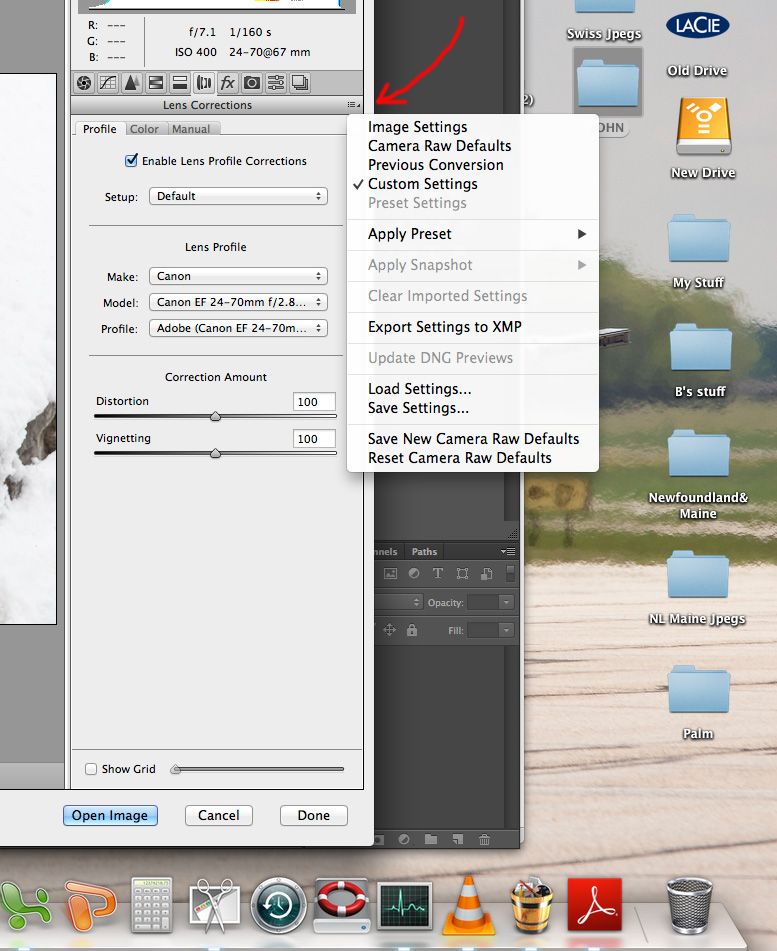Launch VLC from the dock
Viewport: 777px width, 951px height.
pyautogui.click(x=468, y=904)
